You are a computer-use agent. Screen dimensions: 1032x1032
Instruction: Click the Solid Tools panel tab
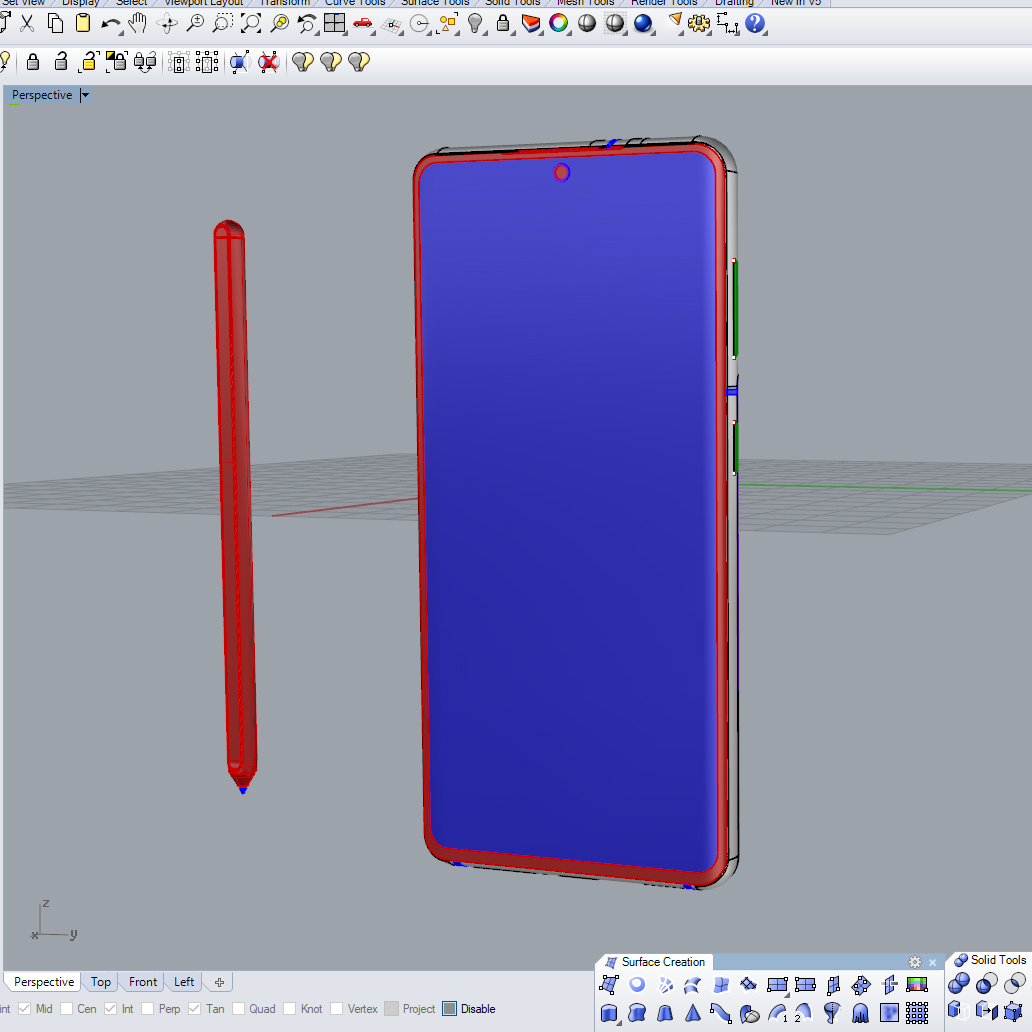point(991,960)
